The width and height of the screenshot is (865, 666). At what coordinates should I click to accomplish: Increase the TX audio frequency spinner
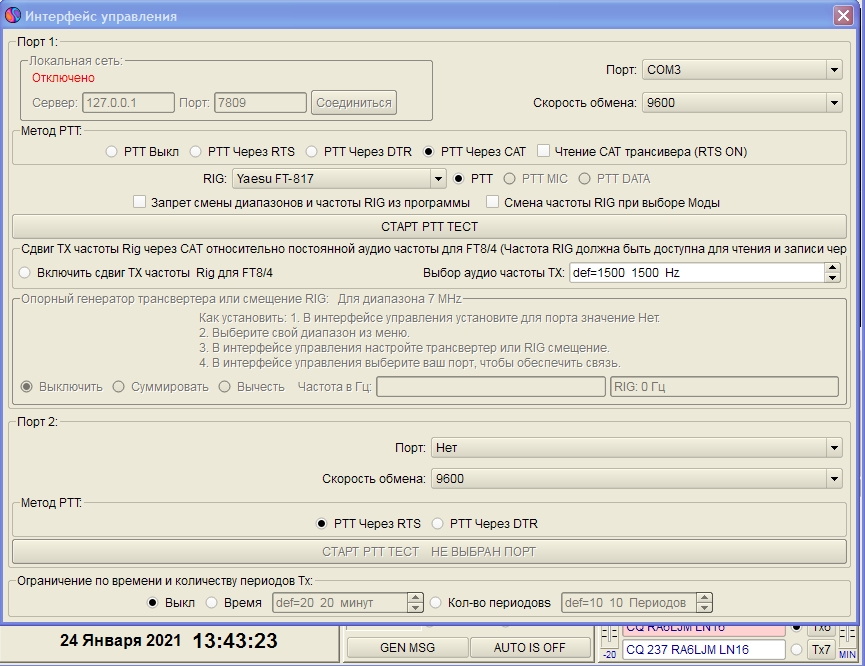tap(832, 268)
